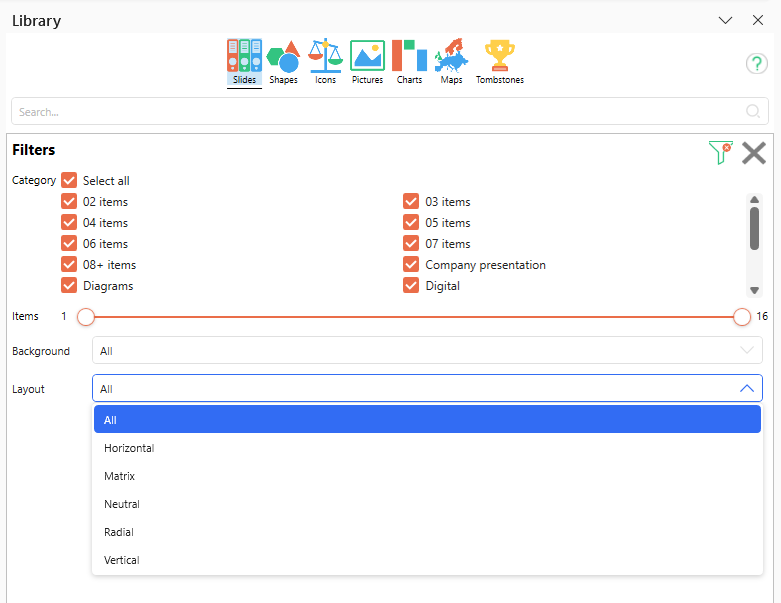
Task: Choose Horizontal layout option
Action: pos(427,448)
